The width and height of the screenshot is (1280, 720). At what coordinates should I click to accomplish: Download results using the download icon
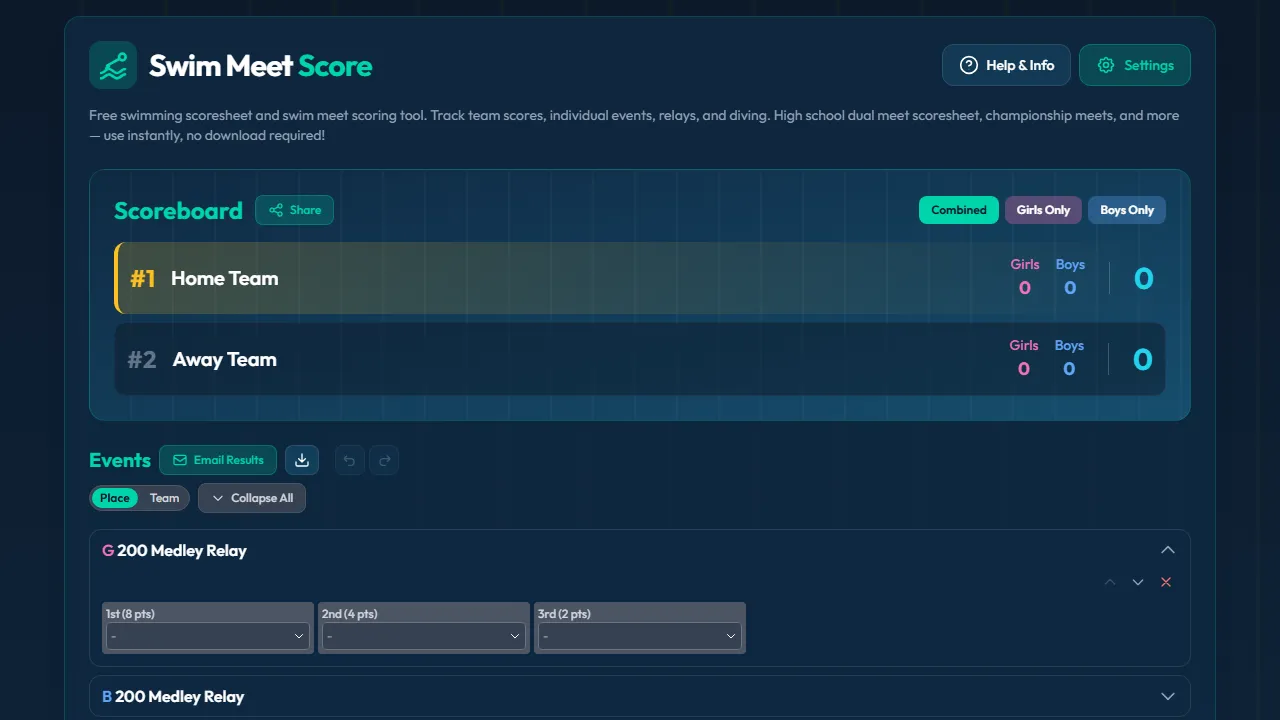tap(302, 460)
